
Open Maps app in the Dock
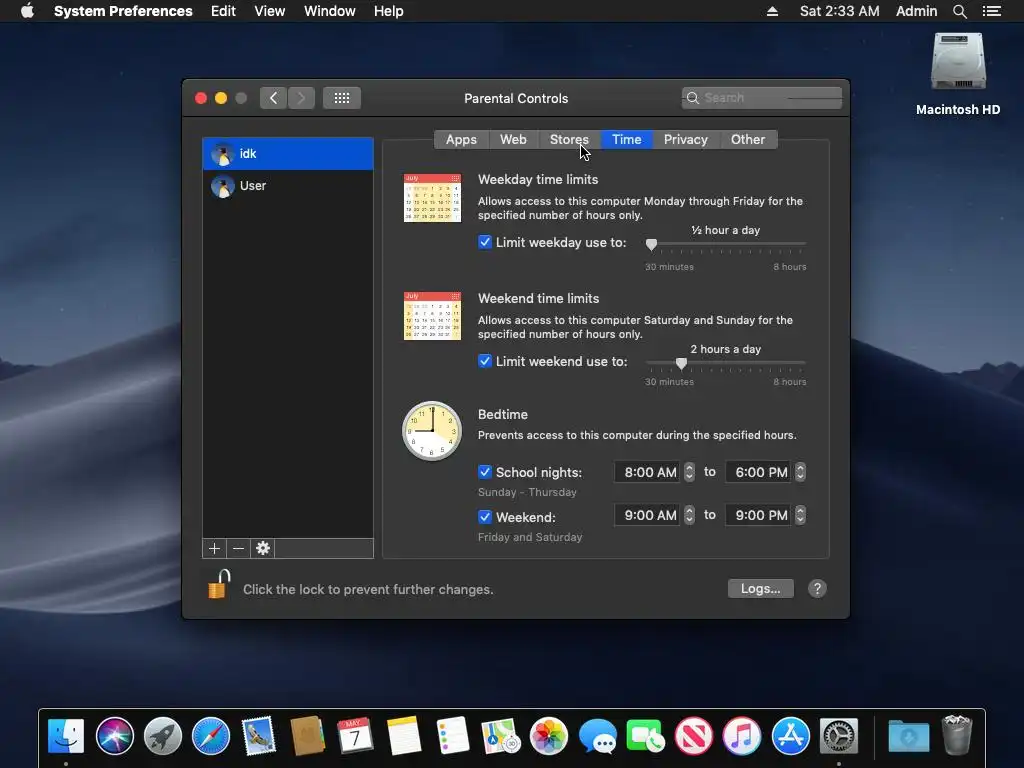pyautogui.click(x=500, y=736)
